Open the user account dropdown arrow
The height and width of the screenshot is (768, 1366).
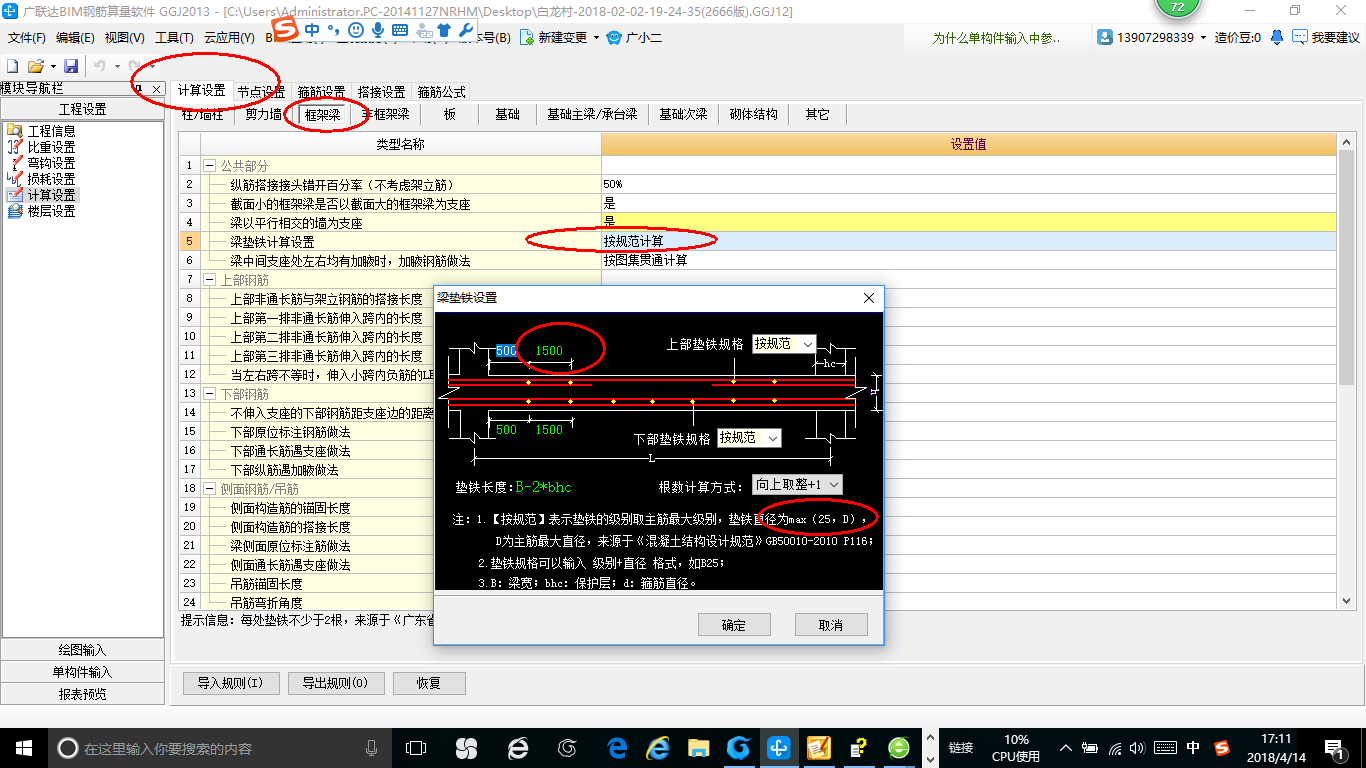1204,37
